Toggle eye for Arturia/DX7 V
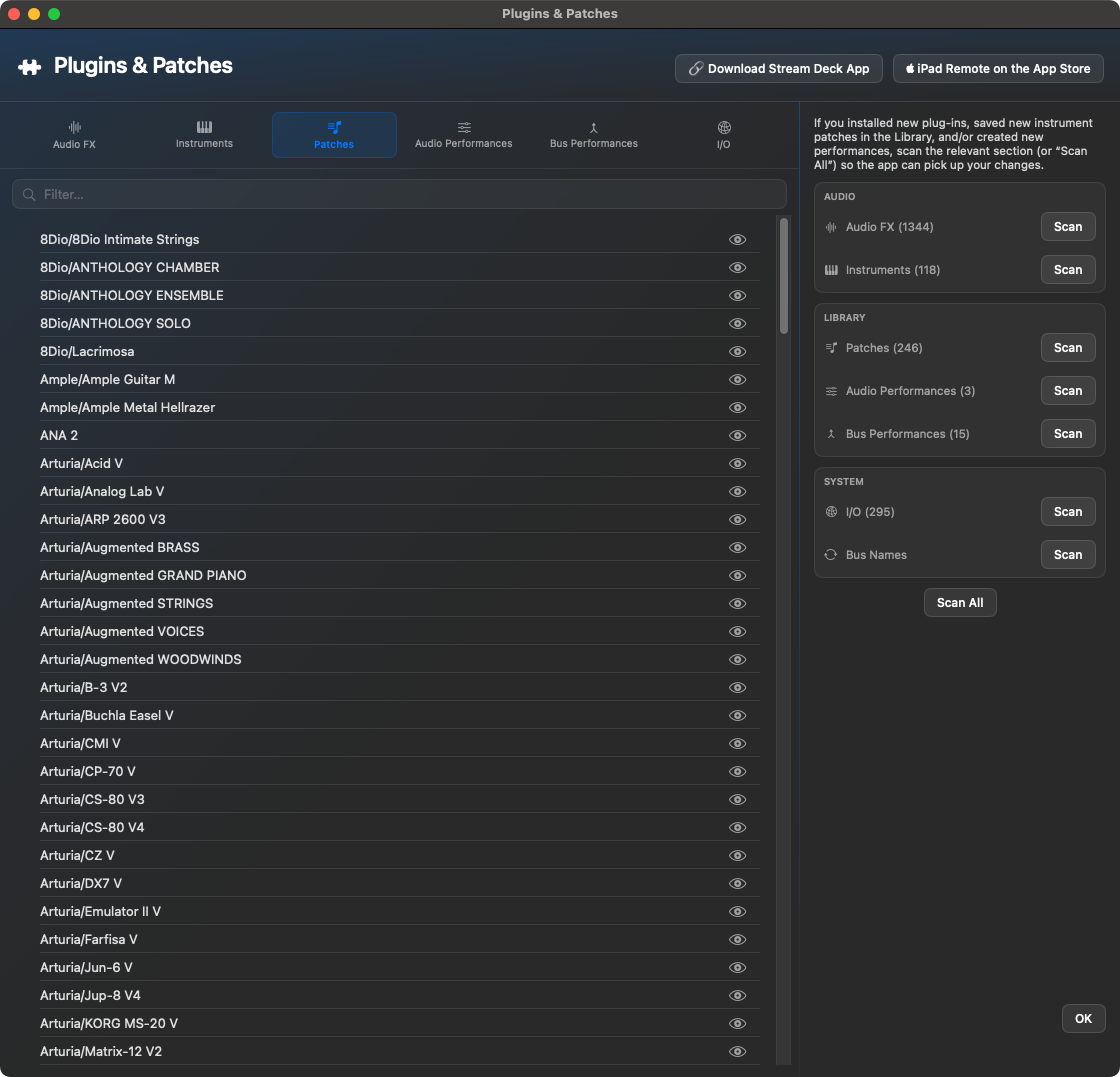The height and width of the screenshot is (1077, 1120). [x=737, y=883]
